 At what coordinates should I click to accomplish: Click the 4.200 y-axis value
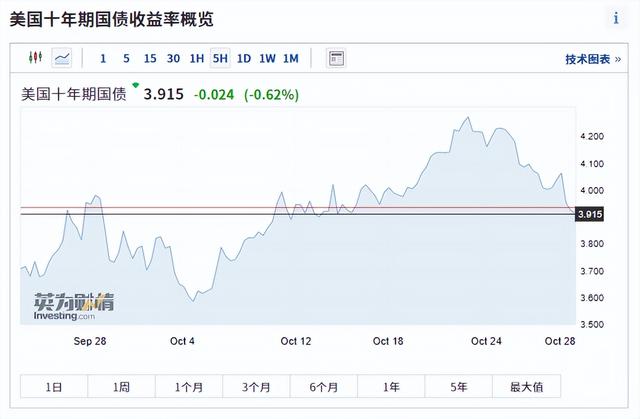592,137
